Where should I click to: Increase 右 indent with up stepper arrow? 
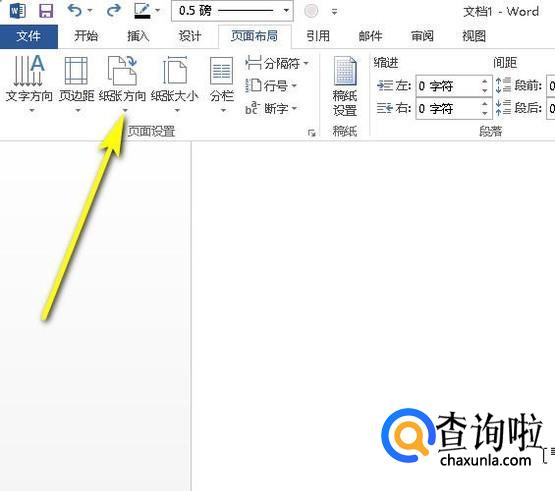(485, 104)
